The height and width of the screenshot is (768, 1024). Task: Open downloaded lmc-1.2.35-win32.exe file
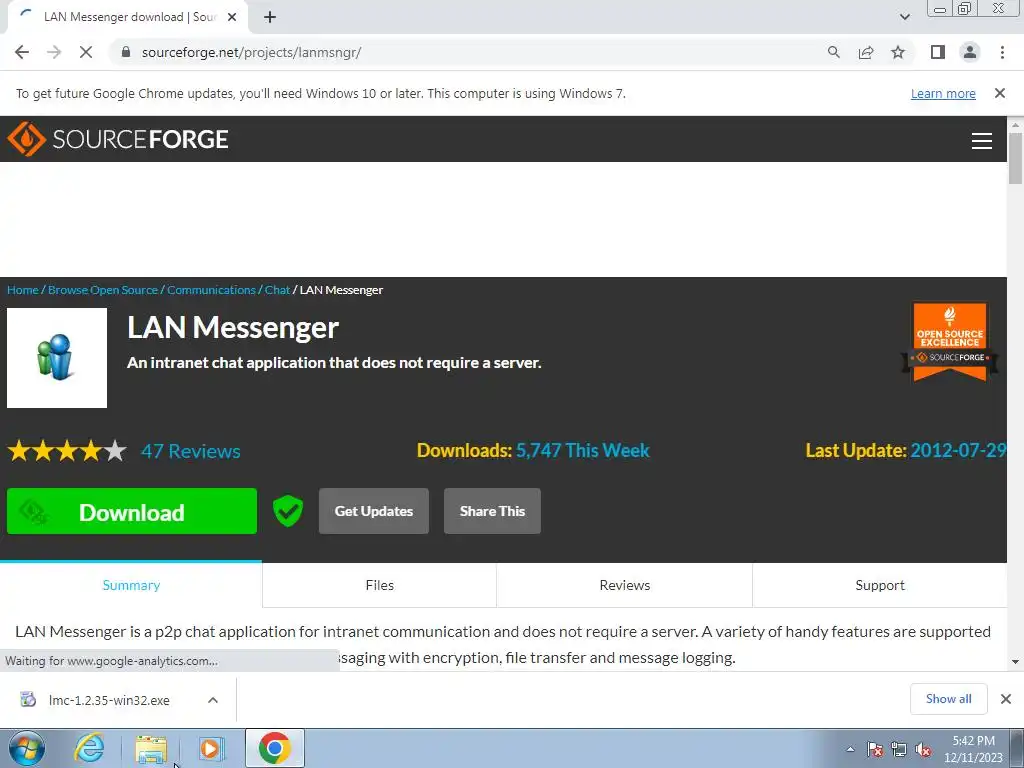click(x=108, y=700)
